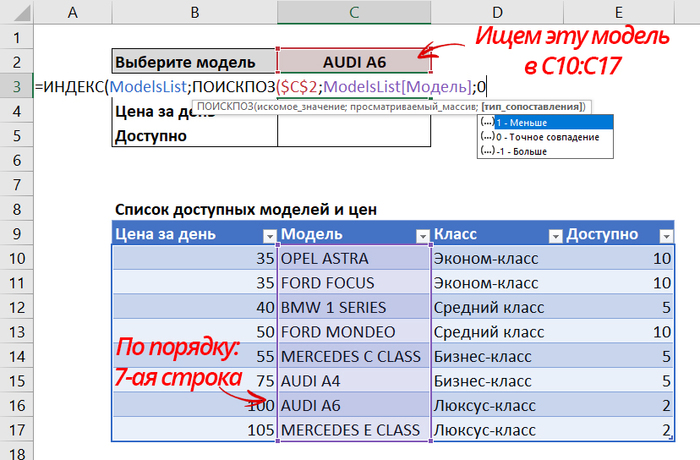
Task: Select column E header
Action: pyautogui.click(x=619, y=12)
